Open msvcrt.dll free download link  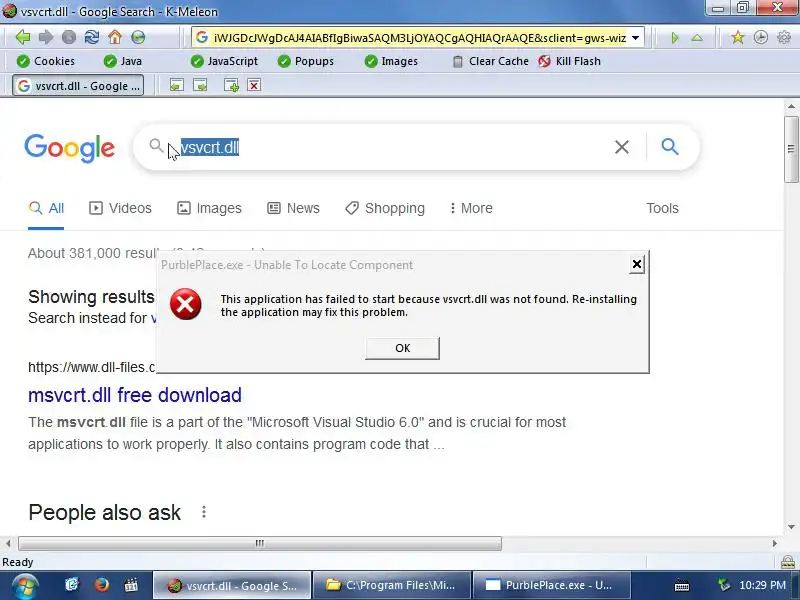135,395
